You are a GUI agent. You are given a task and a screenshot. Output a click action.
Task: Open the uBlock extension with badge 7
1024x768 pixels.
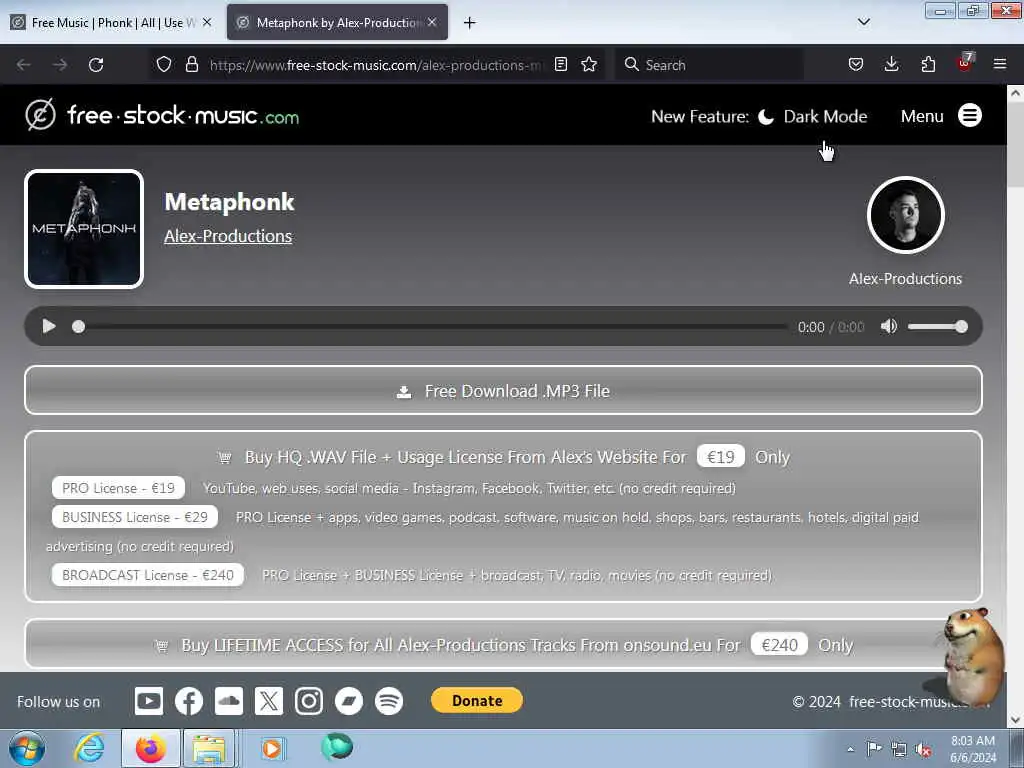965,63
